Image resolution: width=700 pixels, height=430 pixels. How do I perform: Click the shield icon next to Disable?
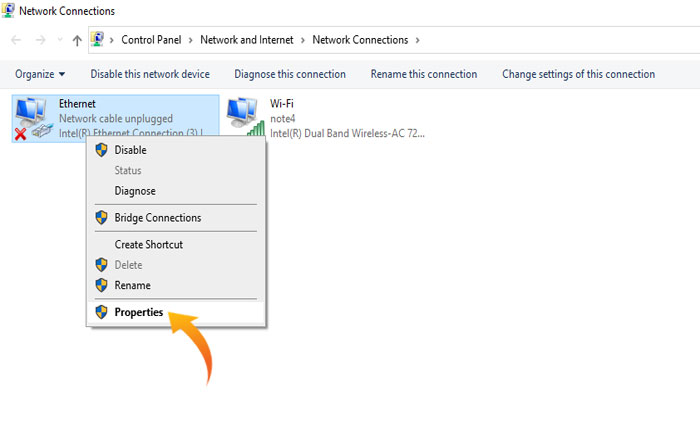[101, 150]
